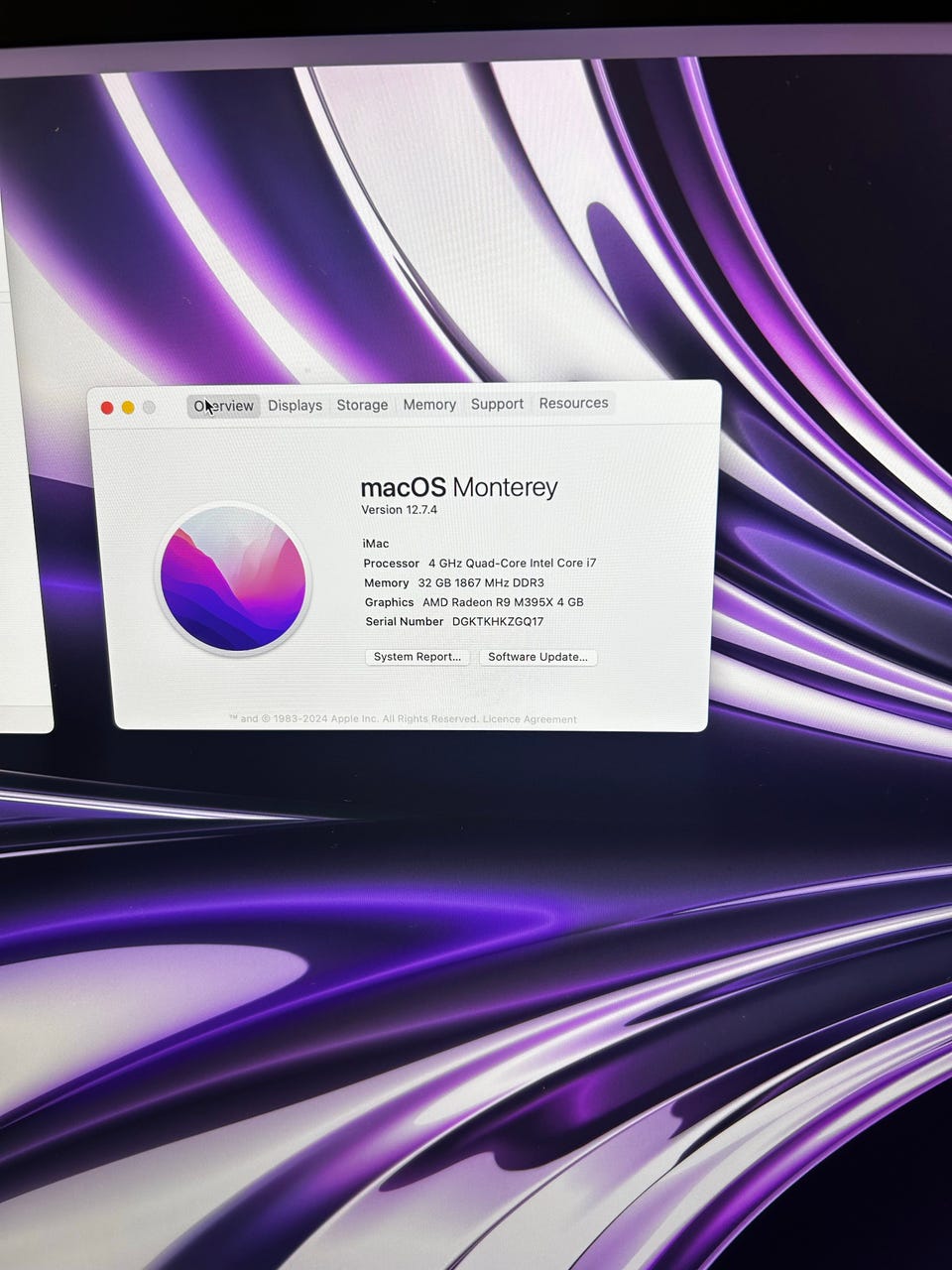The image size is (952, 1270).
Task: Select the Resources tab
Action: tap(573, 403)
